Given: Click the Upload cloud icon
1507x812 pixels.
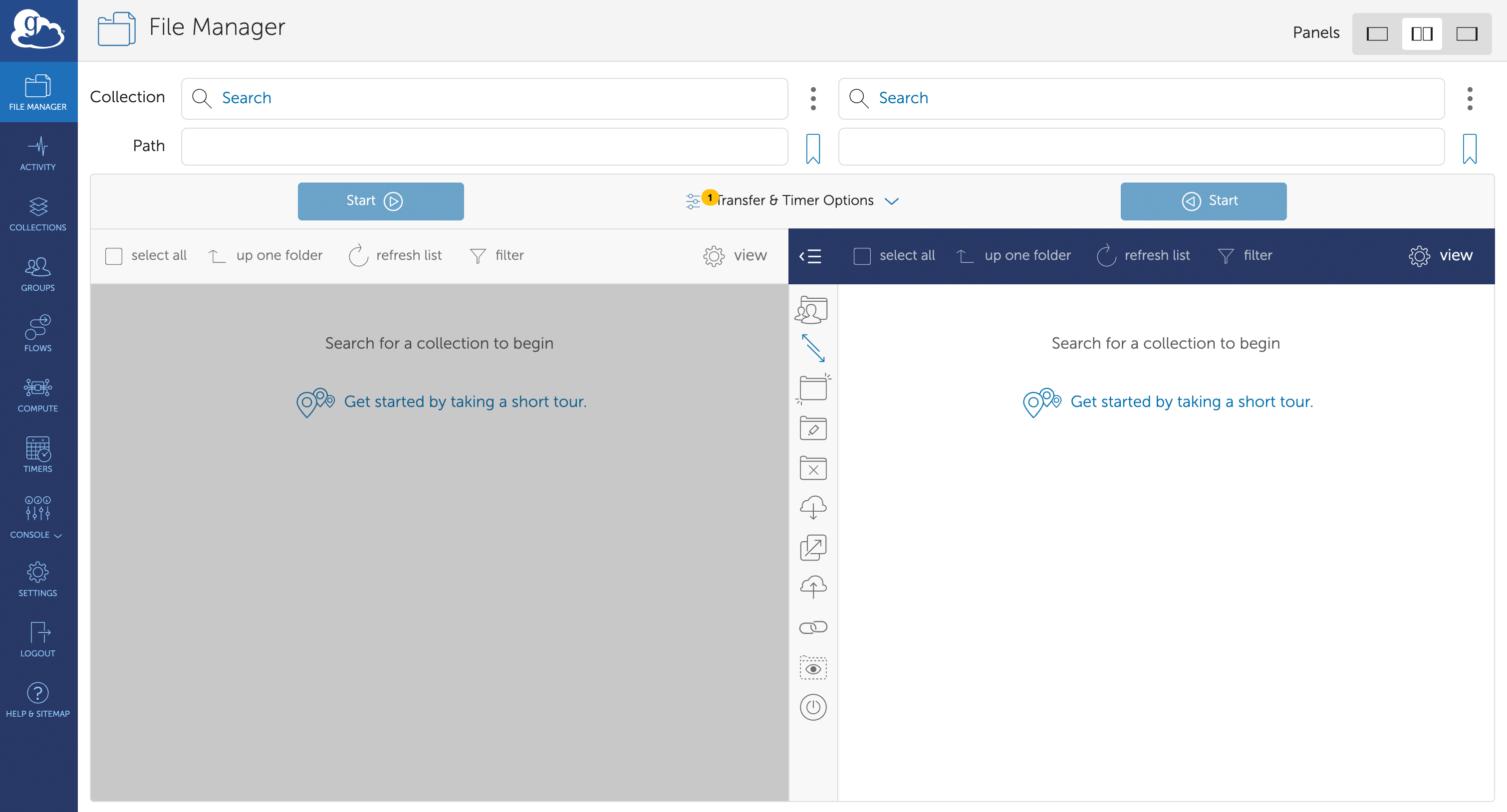Looking at the screenshot, I should click(813, 587).
